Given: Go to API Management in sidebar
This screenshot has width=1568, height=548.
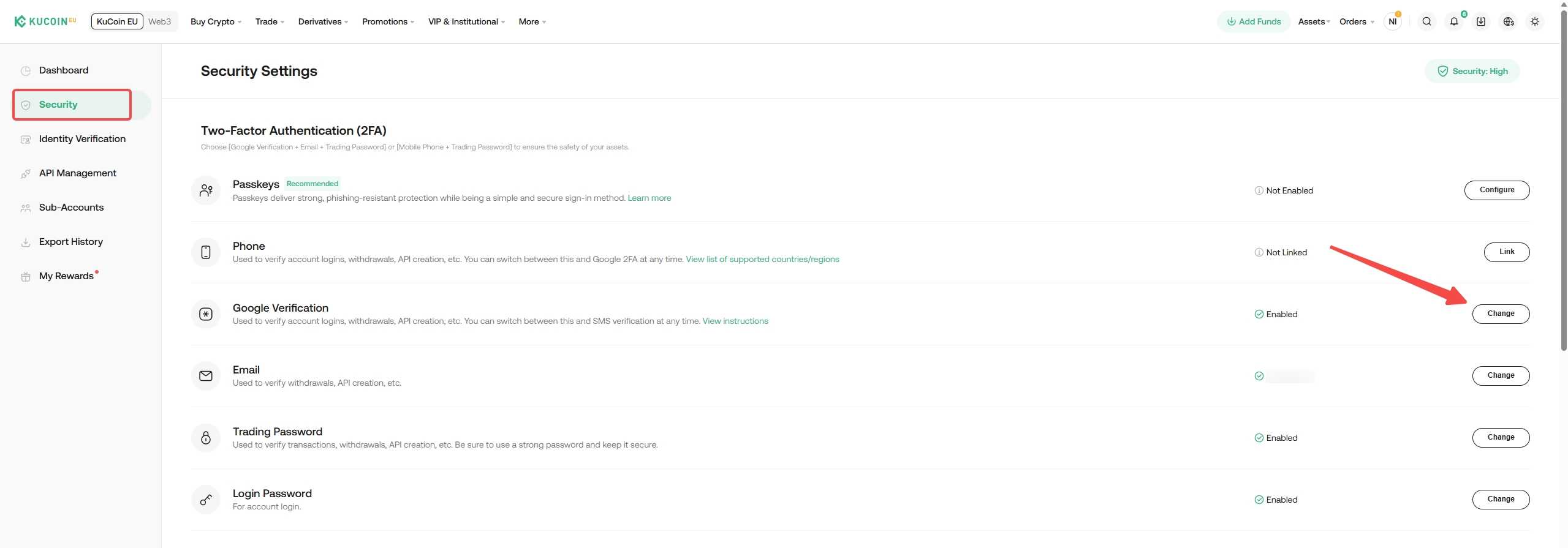Looking at the screenshot, I should (77, 173).
